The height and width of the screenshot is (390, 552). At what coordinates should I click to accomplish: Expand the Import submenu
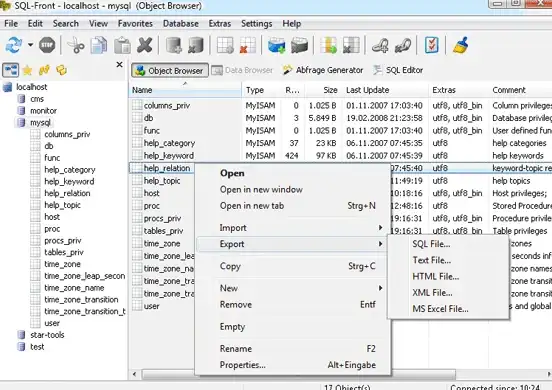tap(293, 228)
